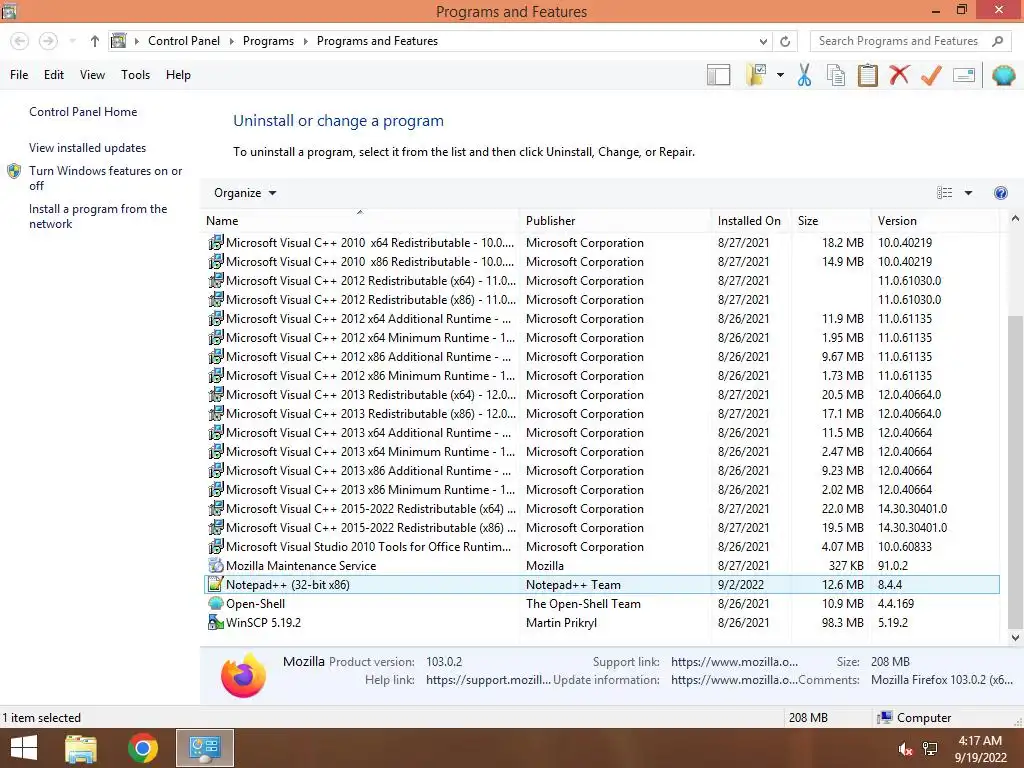Click the Search Programs and Features box
Image resolution: width=1024 pixels, height=768 pixels.
pos(898,41)
